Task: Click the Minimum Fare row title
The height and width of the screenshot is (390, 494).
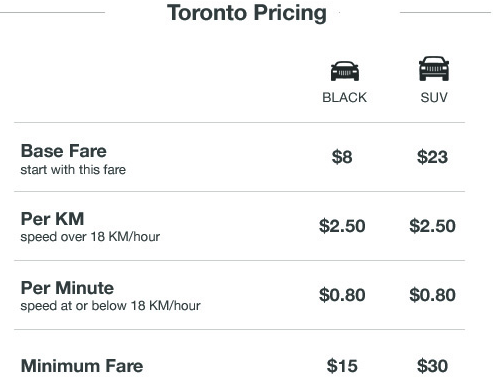Action: (x=82, y=366)
